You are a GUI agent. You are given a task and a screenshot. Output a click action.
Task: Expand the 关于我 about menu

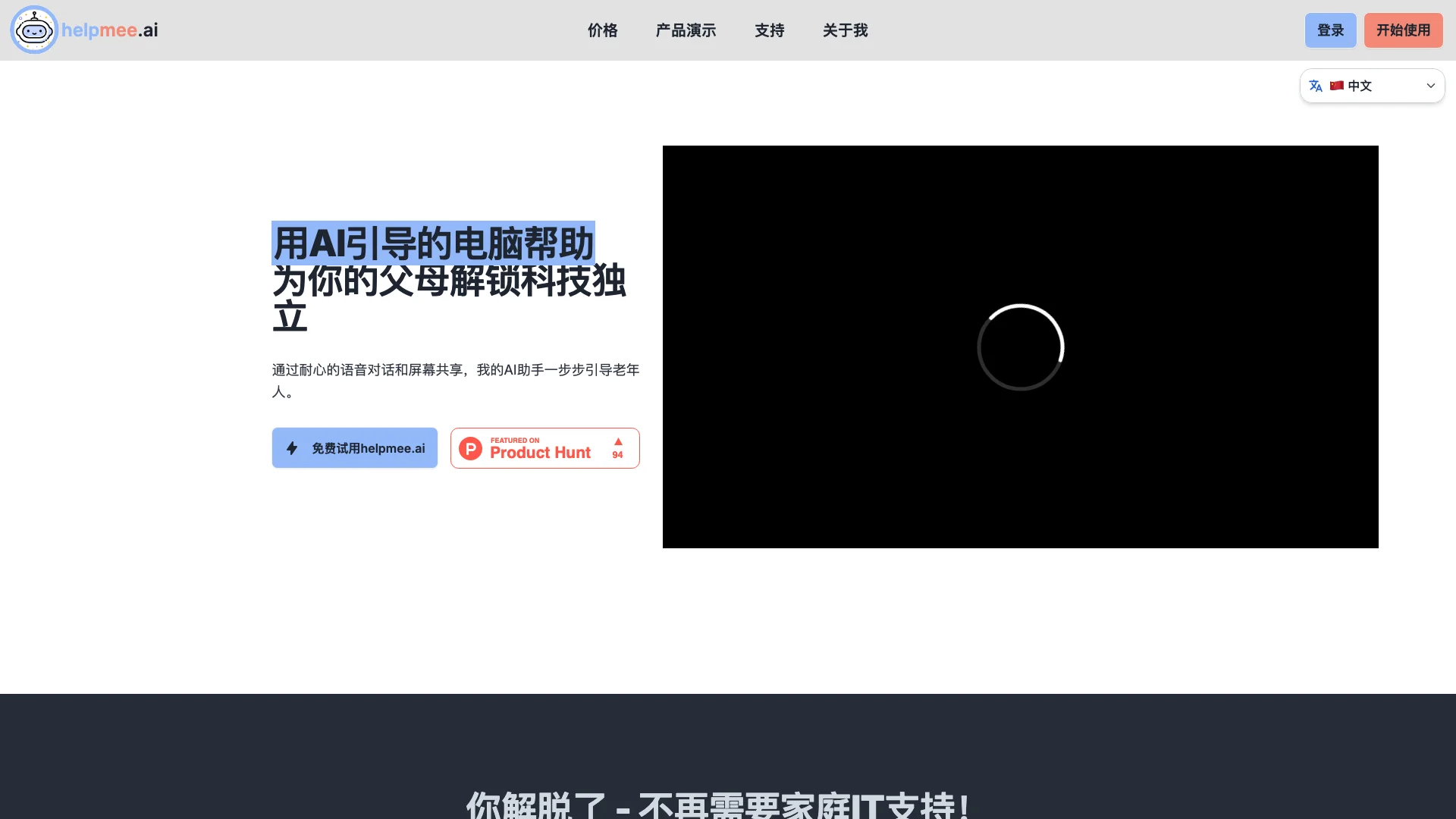click(845, 30)
